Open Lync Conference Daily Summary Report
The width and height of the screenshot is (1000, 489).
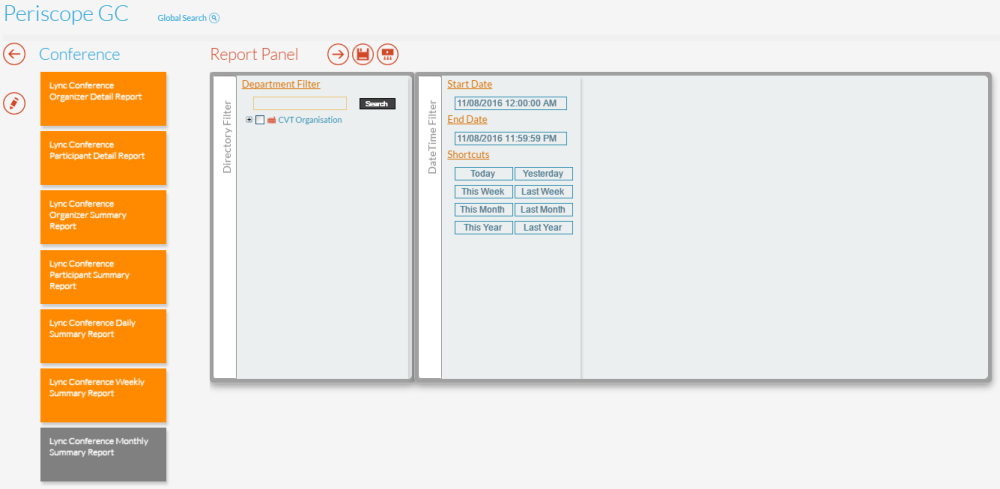[103, 336]
